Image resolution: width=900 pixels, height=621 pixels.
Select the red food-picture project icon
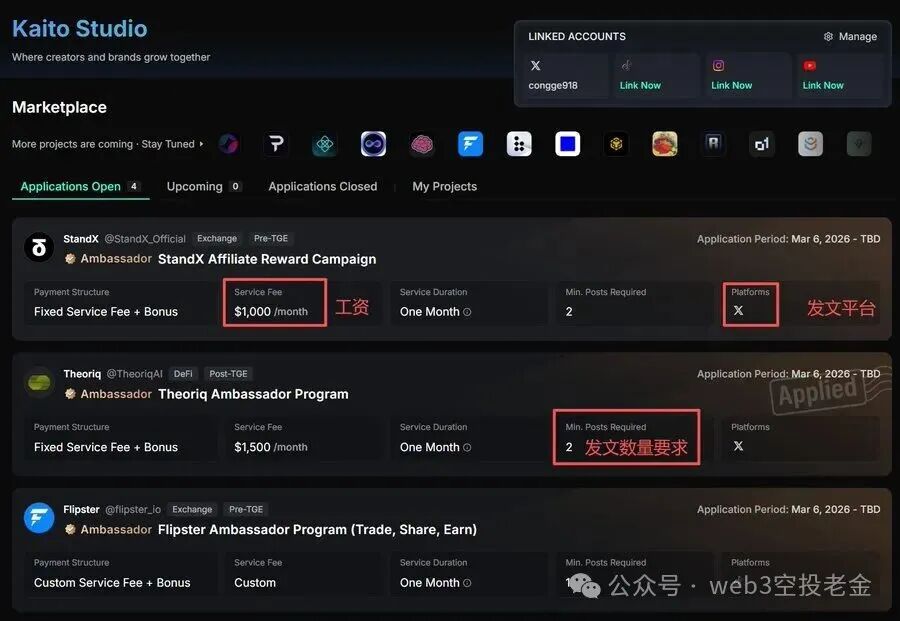point(665,143)
